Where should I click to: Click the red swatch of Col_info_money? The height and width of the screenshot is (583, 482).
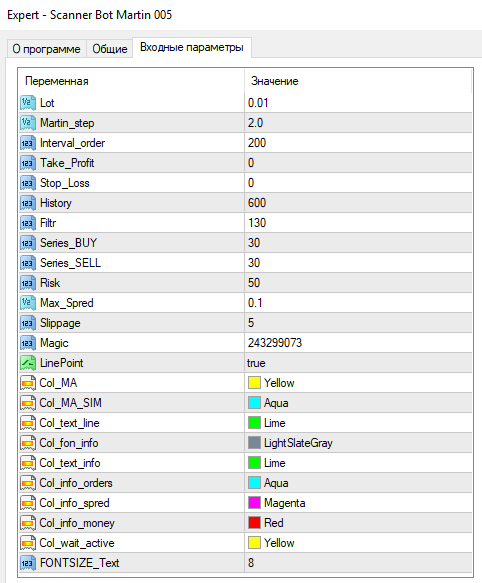click(254, 523)
